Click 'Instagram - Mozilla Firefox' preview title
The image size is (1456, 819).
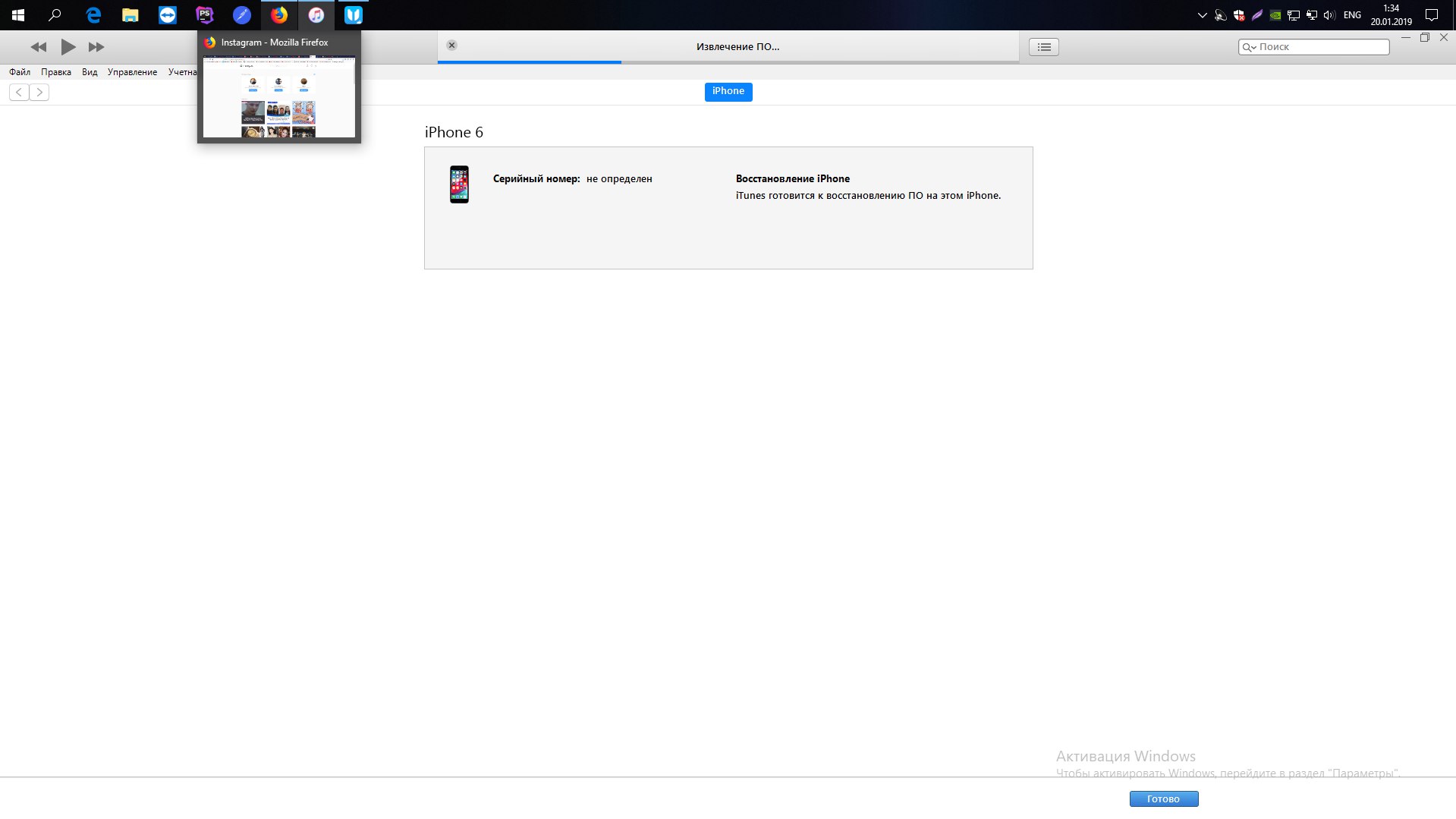275,43
